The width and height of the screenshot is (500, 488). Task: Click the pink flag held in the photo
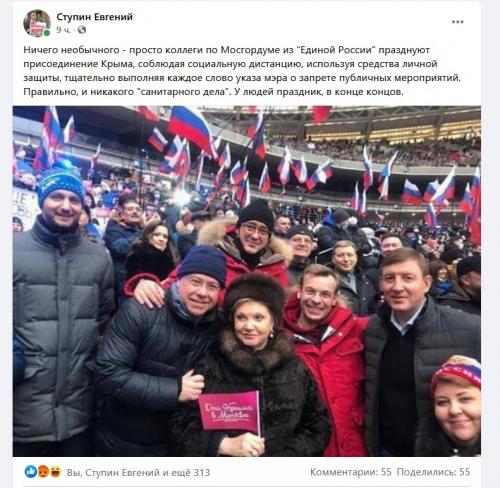(x=229, y=411)
